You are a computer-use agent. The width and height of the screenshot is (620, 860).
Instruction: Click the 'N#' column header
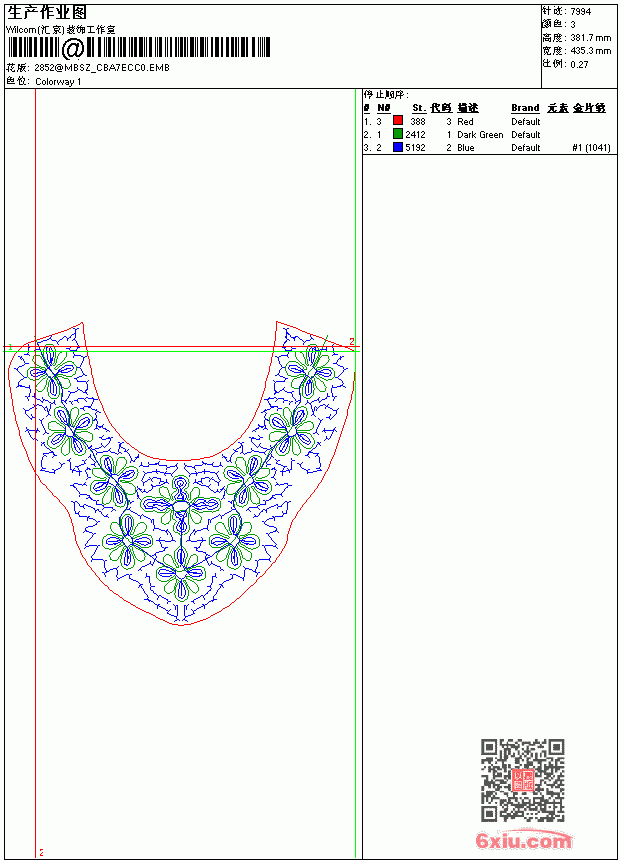coord(384,108)
